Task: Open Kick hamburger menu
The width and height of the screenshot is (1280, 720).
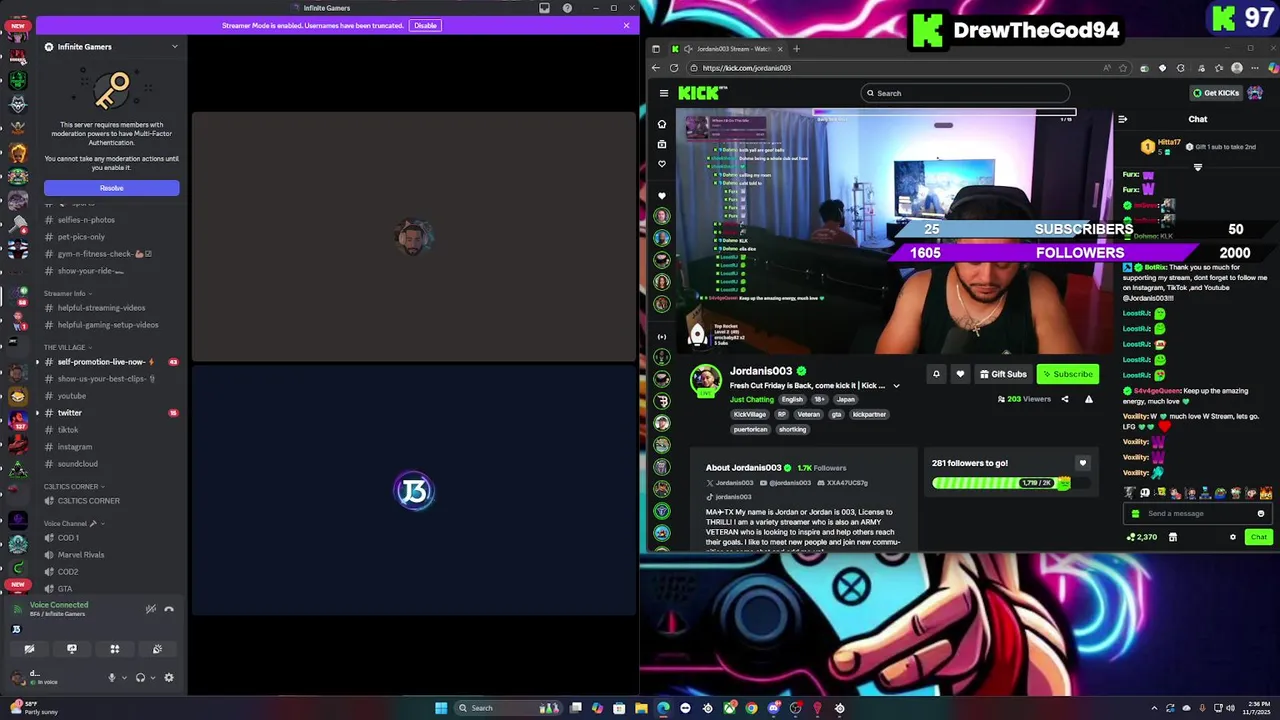Action: (663, 93)
